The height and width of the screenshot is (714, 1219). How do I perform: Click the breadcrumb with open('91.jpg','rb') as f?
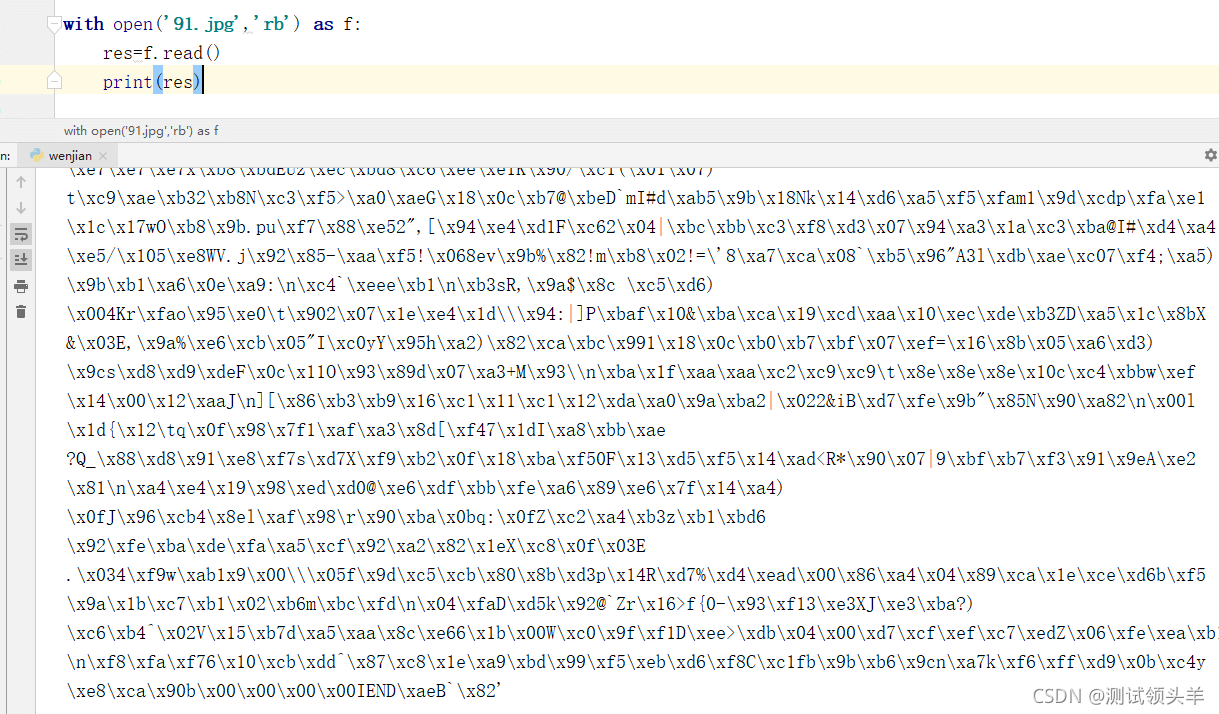(141, 130)
